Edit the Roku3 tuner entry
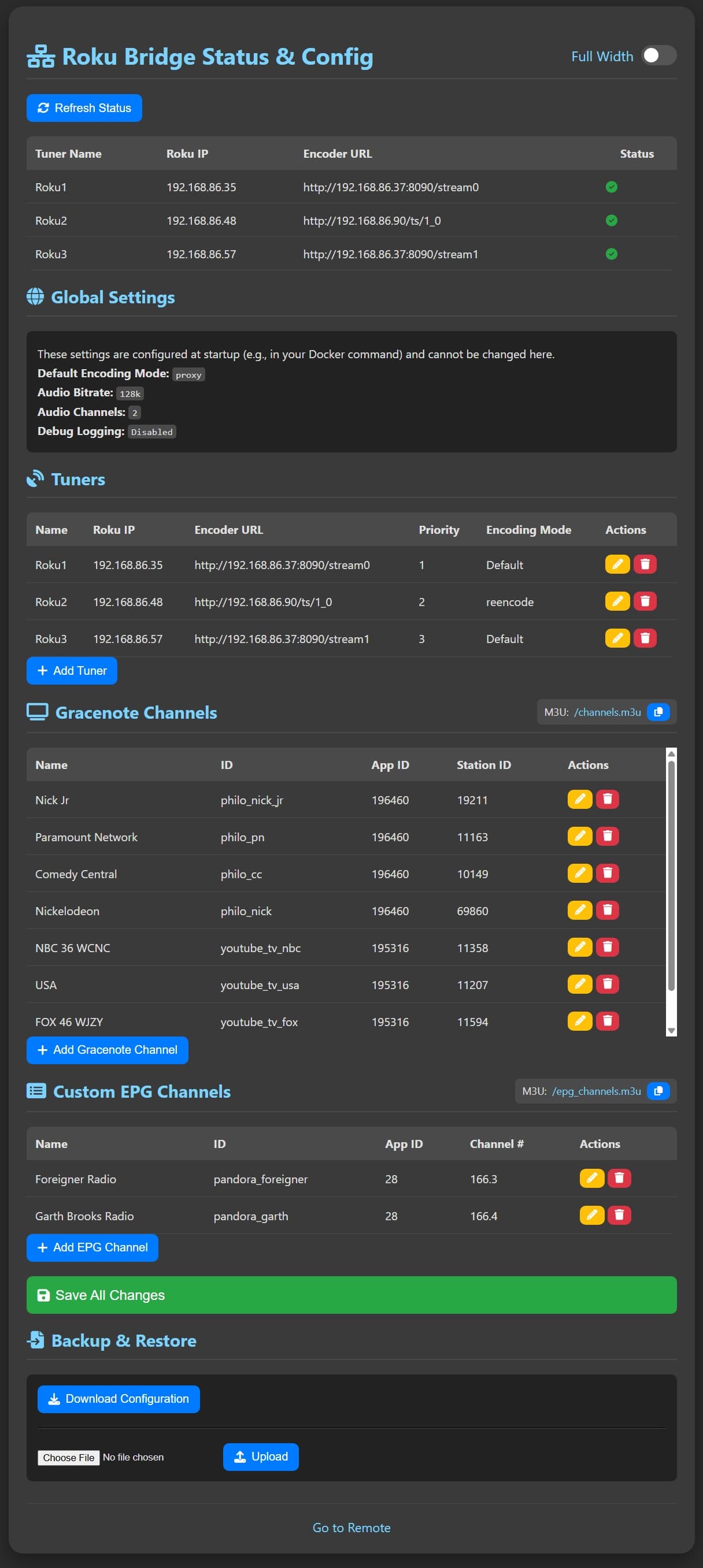The height and width of the screenshot is (1568, 703). [x=616, y=638]
